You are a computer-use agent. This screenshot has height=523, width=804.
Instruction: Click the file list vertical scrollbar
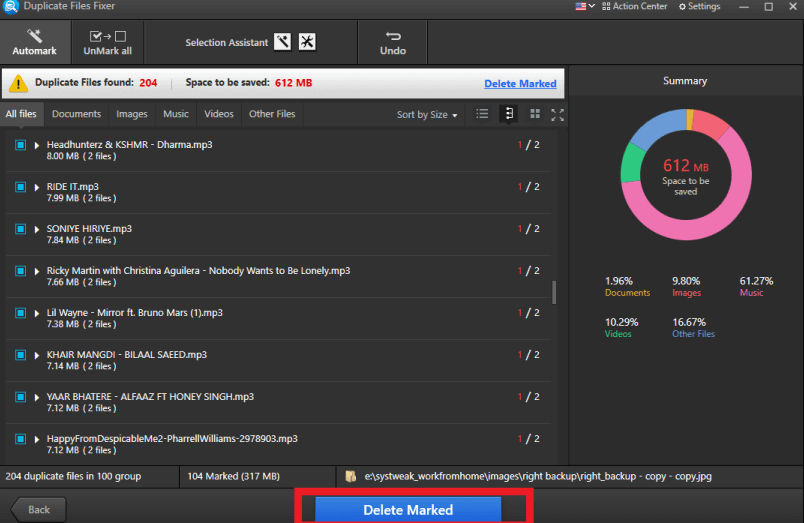(554, 292)
